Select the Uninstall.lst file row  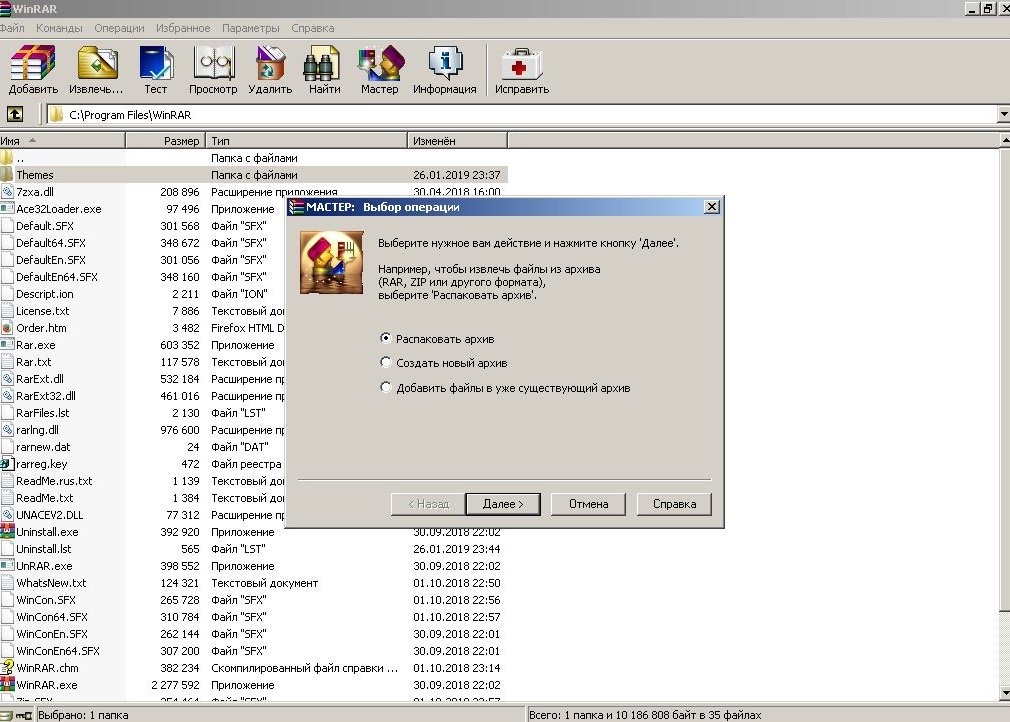click(254, 549)
